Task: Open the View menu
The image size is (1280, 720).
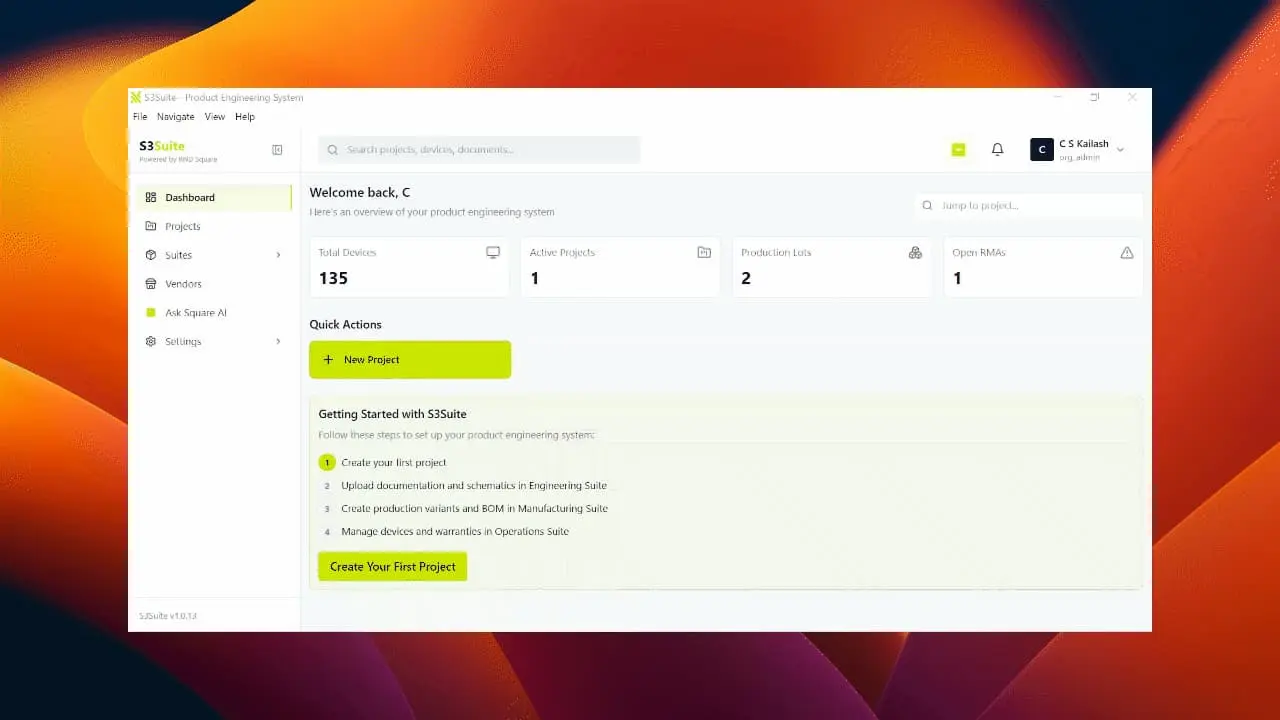Action: [215, 117]
